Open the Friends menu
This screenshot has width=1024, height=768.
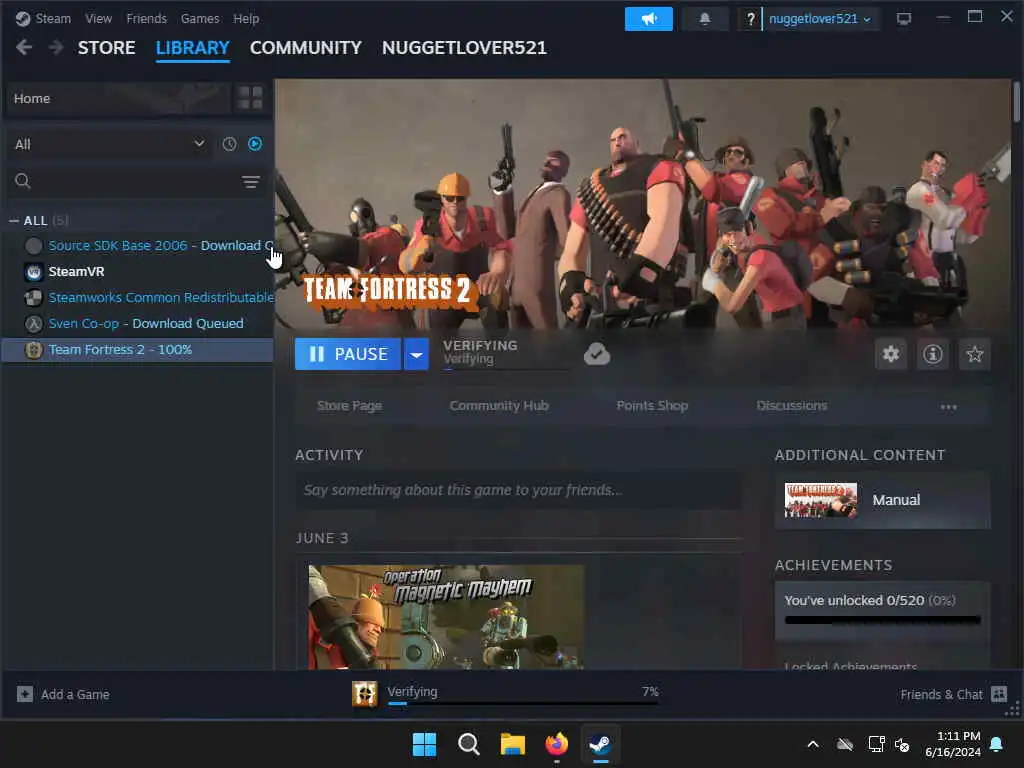(146, 18)
